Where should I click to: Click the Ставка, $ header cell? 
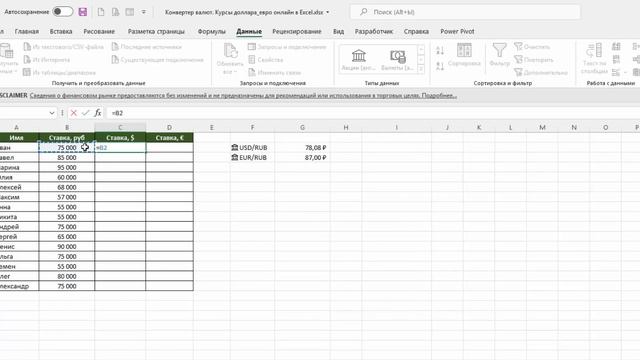[120, 138]
